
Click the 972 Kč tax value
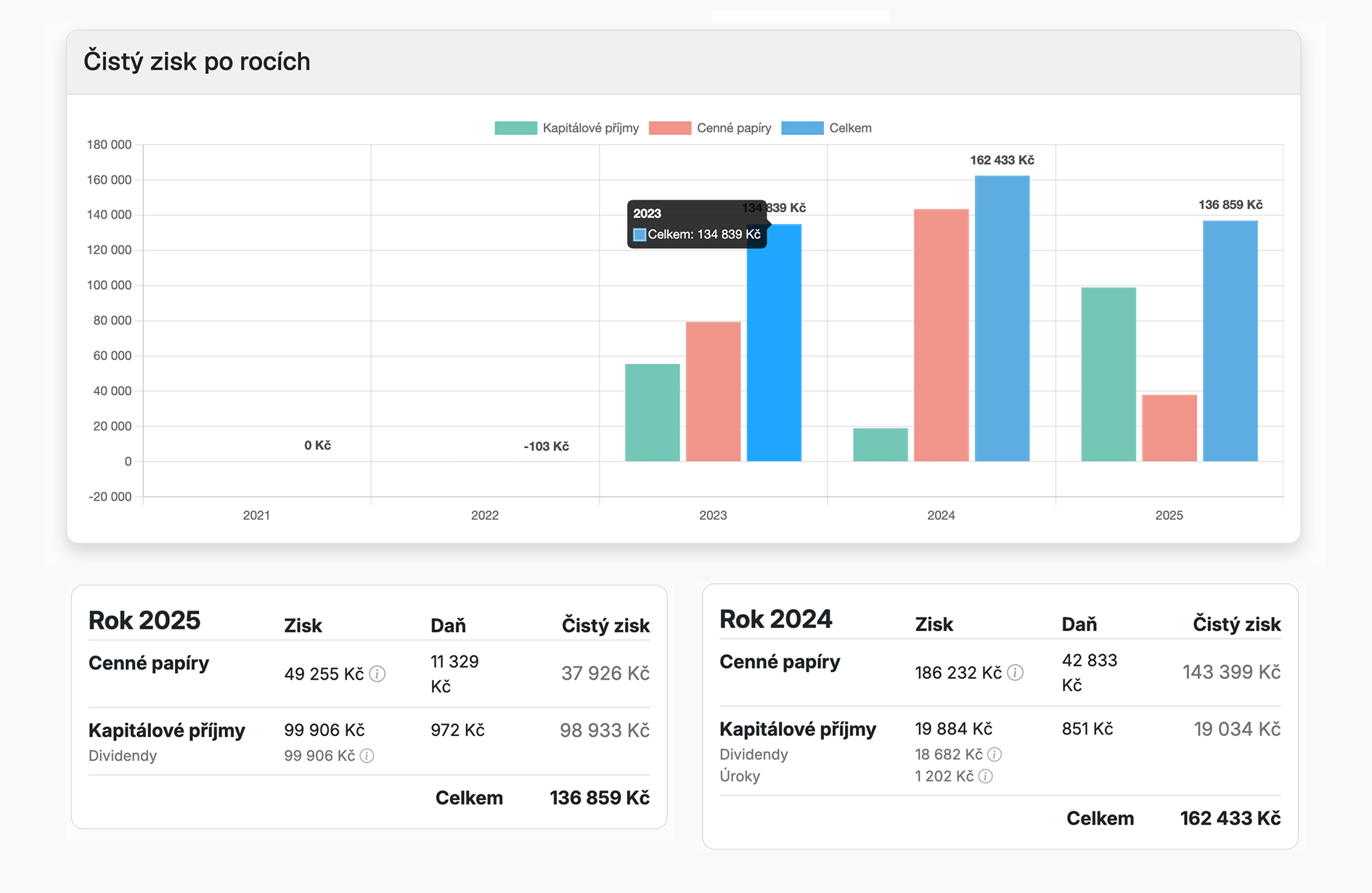[x=457, y=730]
